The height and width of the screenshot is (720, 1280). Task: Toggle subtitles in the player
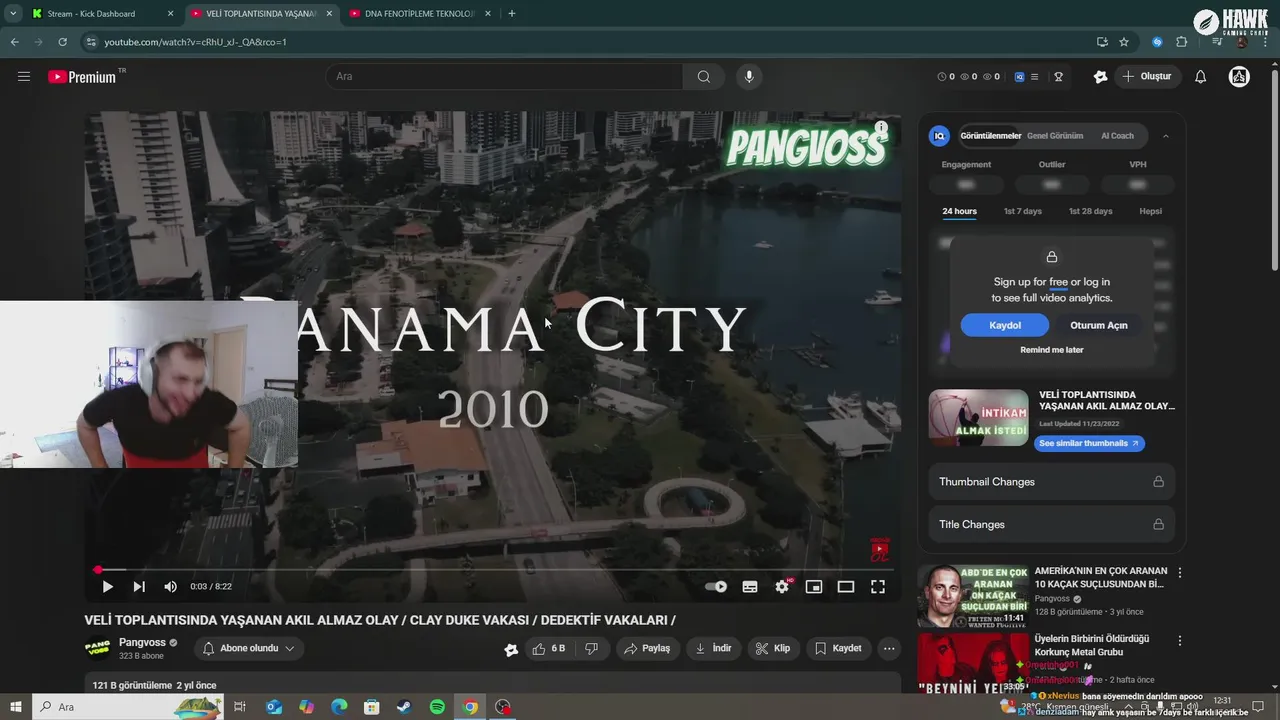pos(750,587)
